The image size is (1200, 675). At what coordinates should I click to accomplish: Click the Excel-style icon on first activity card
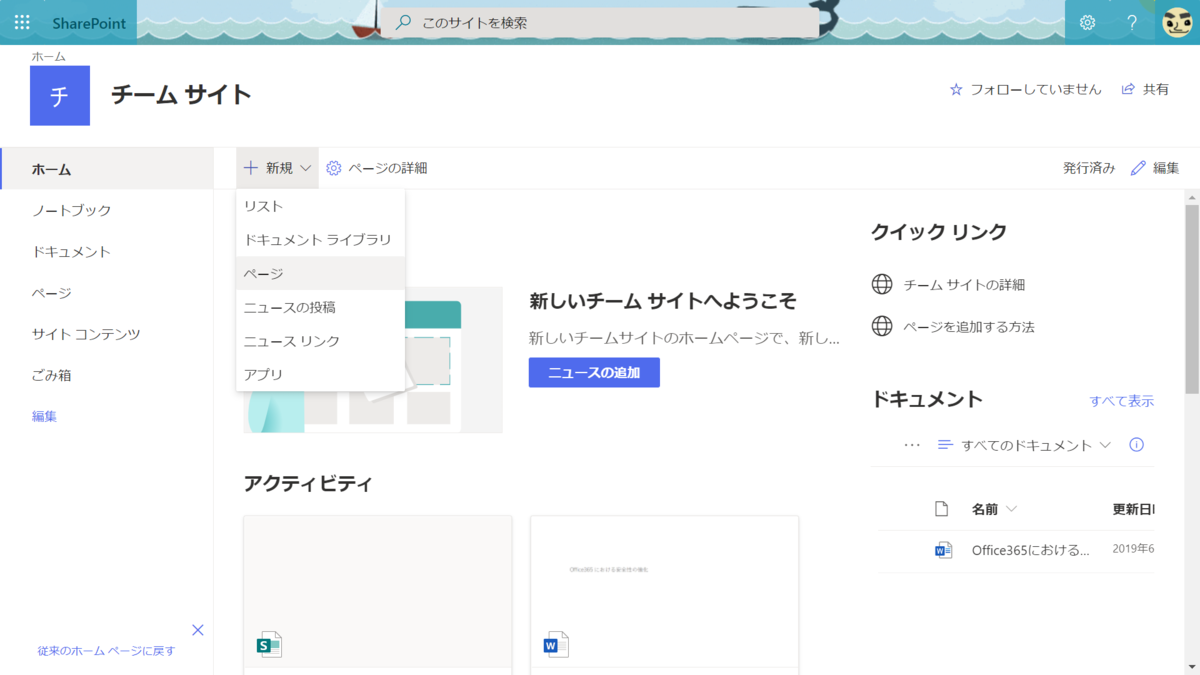(269, 644)
